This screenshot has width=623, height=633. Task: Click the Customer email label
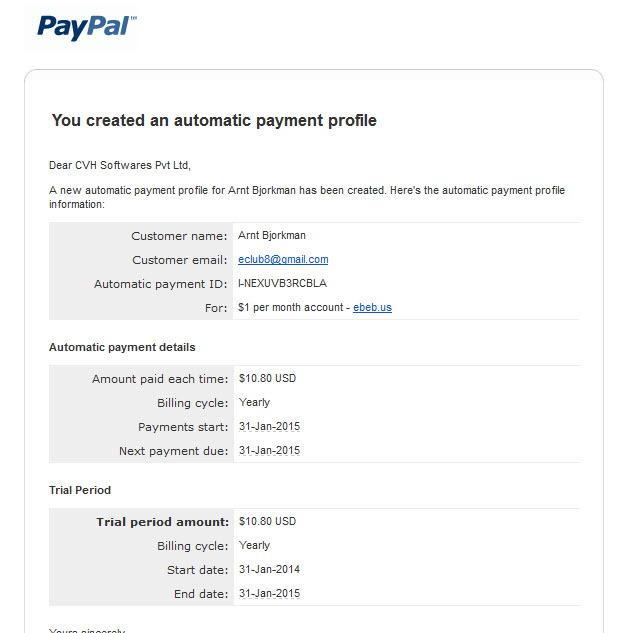[180, 260]
